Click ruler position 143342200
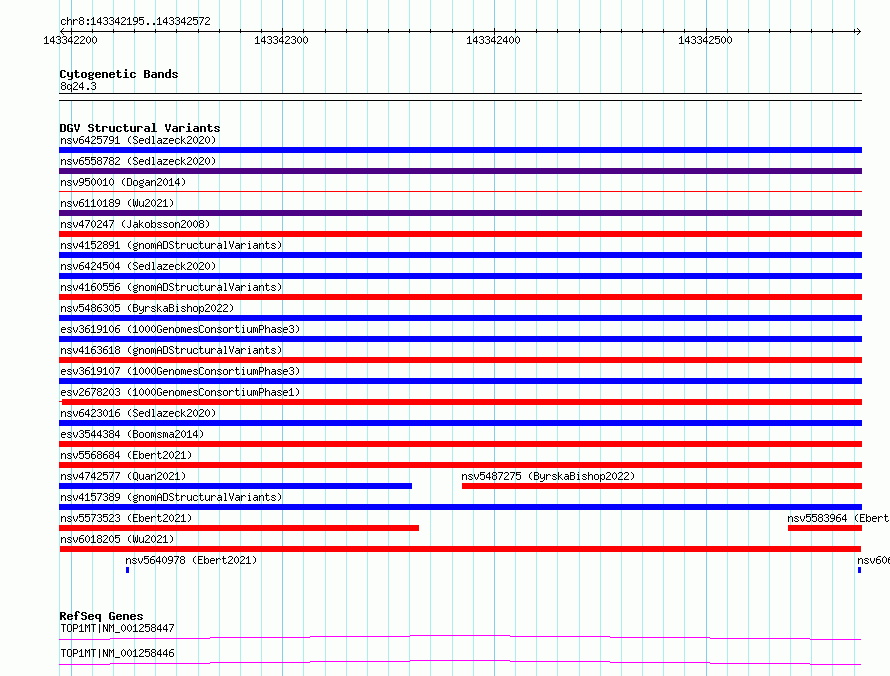This screenshot has width=890, height=676. [70, 40]
